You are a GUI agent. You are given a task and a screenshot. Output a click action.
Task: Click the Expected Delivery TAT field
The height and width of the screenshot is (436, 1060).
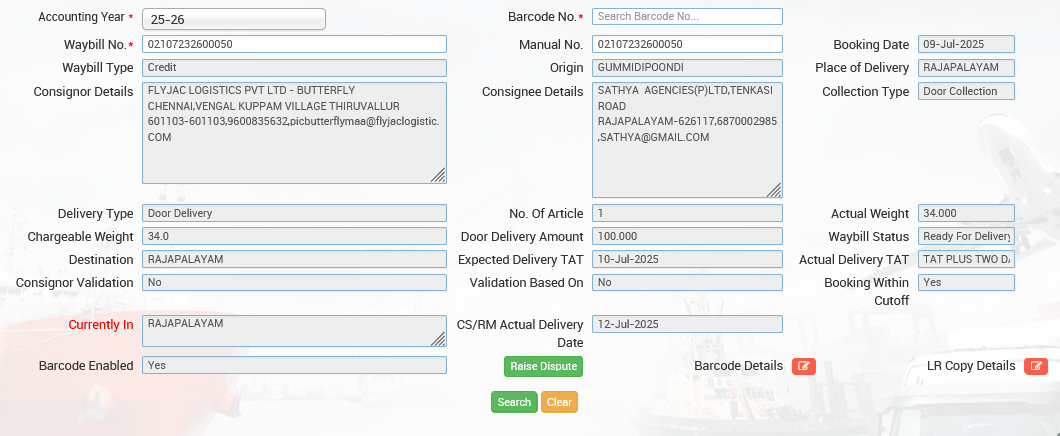tap(687, 259)
